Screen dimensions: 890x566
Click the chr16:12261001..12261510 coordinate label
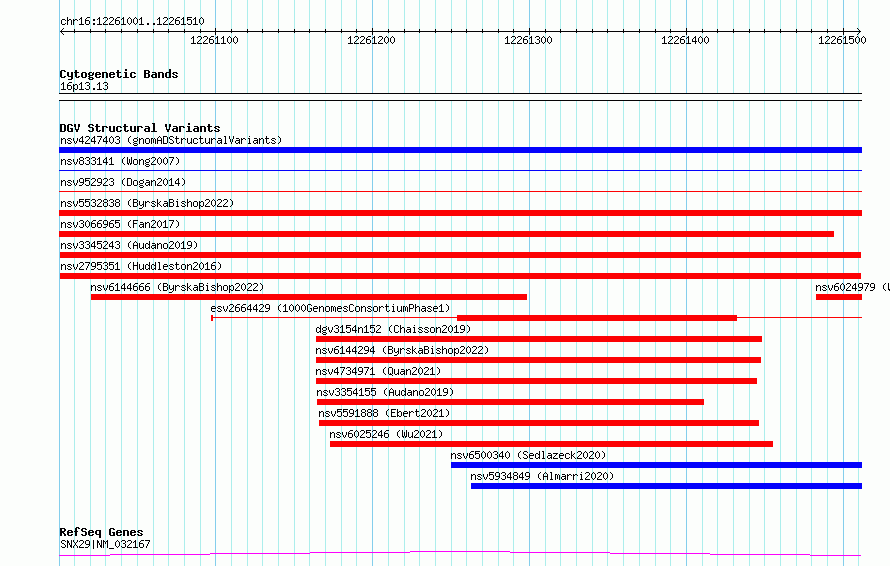(x=132, y=21)
